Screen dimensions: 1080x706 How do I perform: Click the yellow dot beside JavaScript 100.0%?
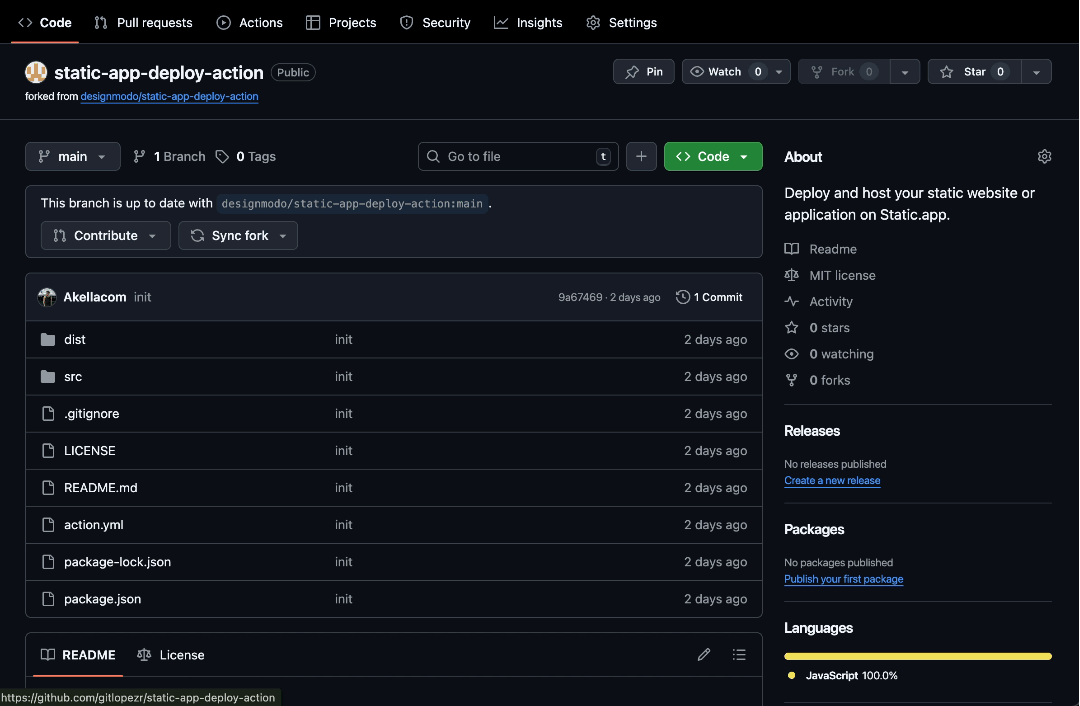791,676
